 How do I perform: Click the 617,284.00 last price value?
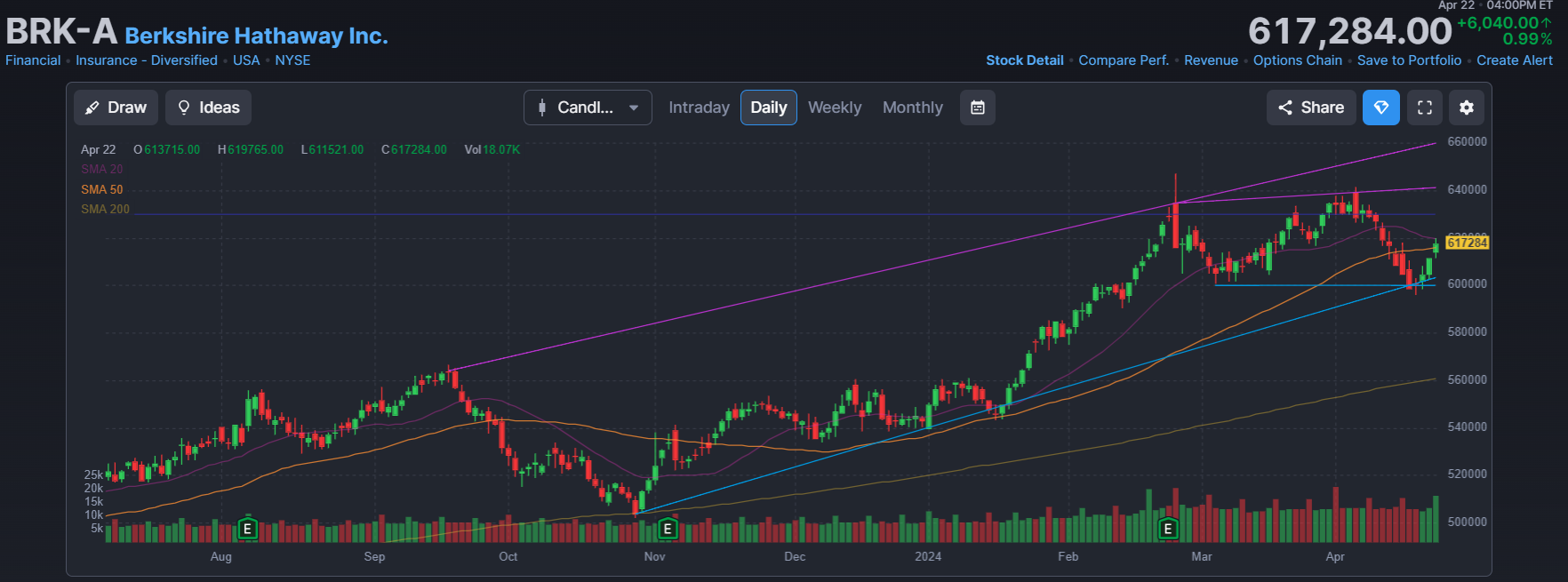pyautogui.click(x=1349, y=32)
